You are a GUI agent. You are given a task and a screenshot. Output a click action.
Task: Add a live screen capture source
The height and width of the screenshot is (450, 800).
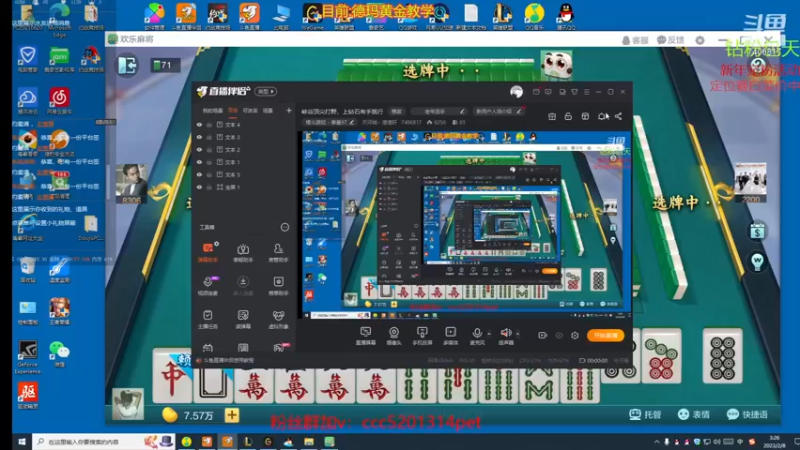365,336
